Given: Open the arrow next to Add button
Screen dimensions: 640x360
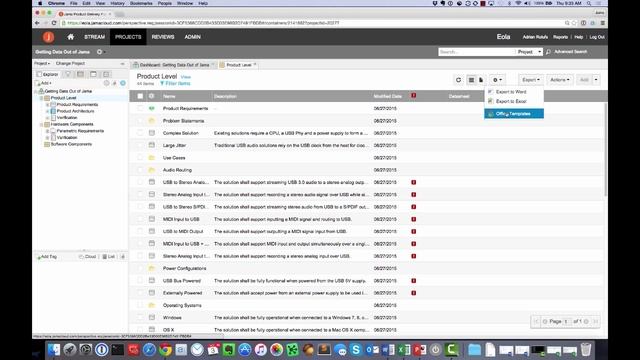Looking at the screenshot, I should point(596,80).
